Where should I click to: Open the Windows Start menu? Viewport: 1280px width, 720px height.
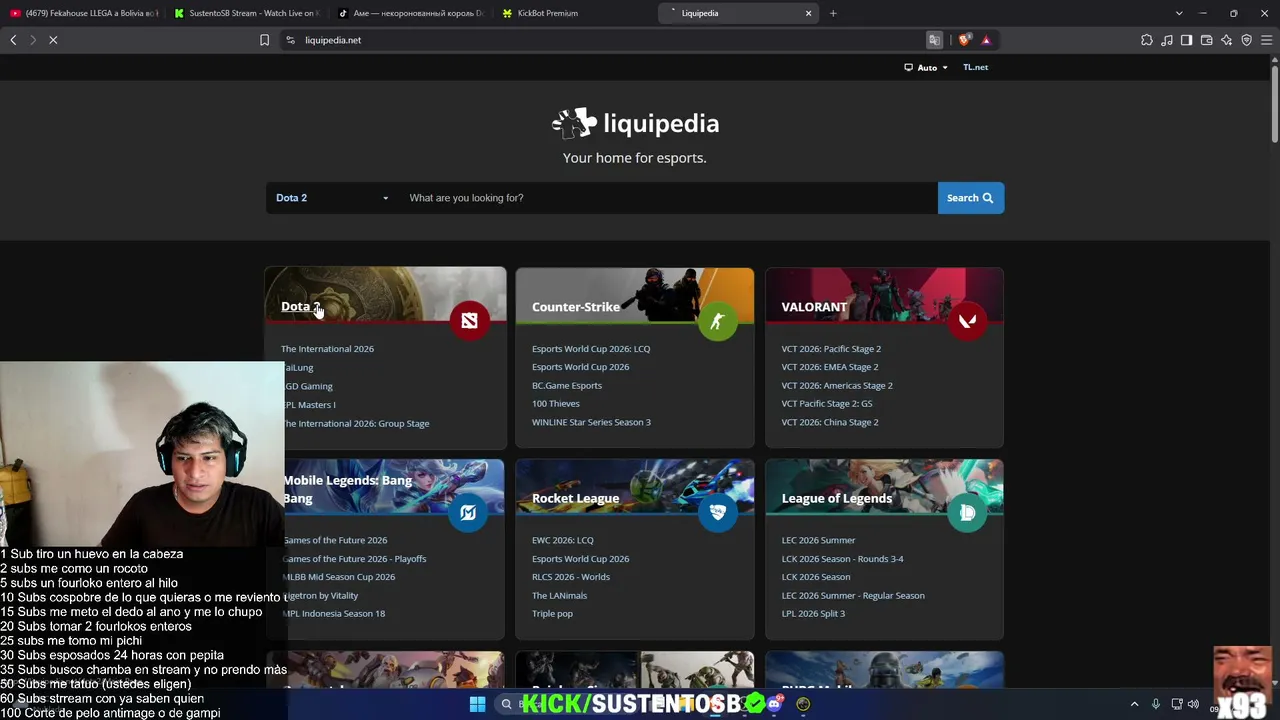(477, 704)
